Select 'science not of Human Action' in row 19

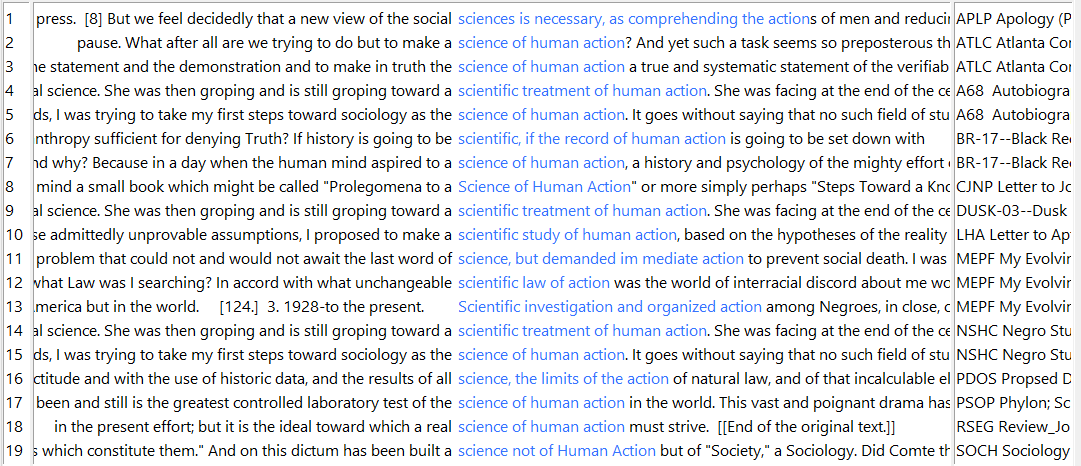point(556,451)
